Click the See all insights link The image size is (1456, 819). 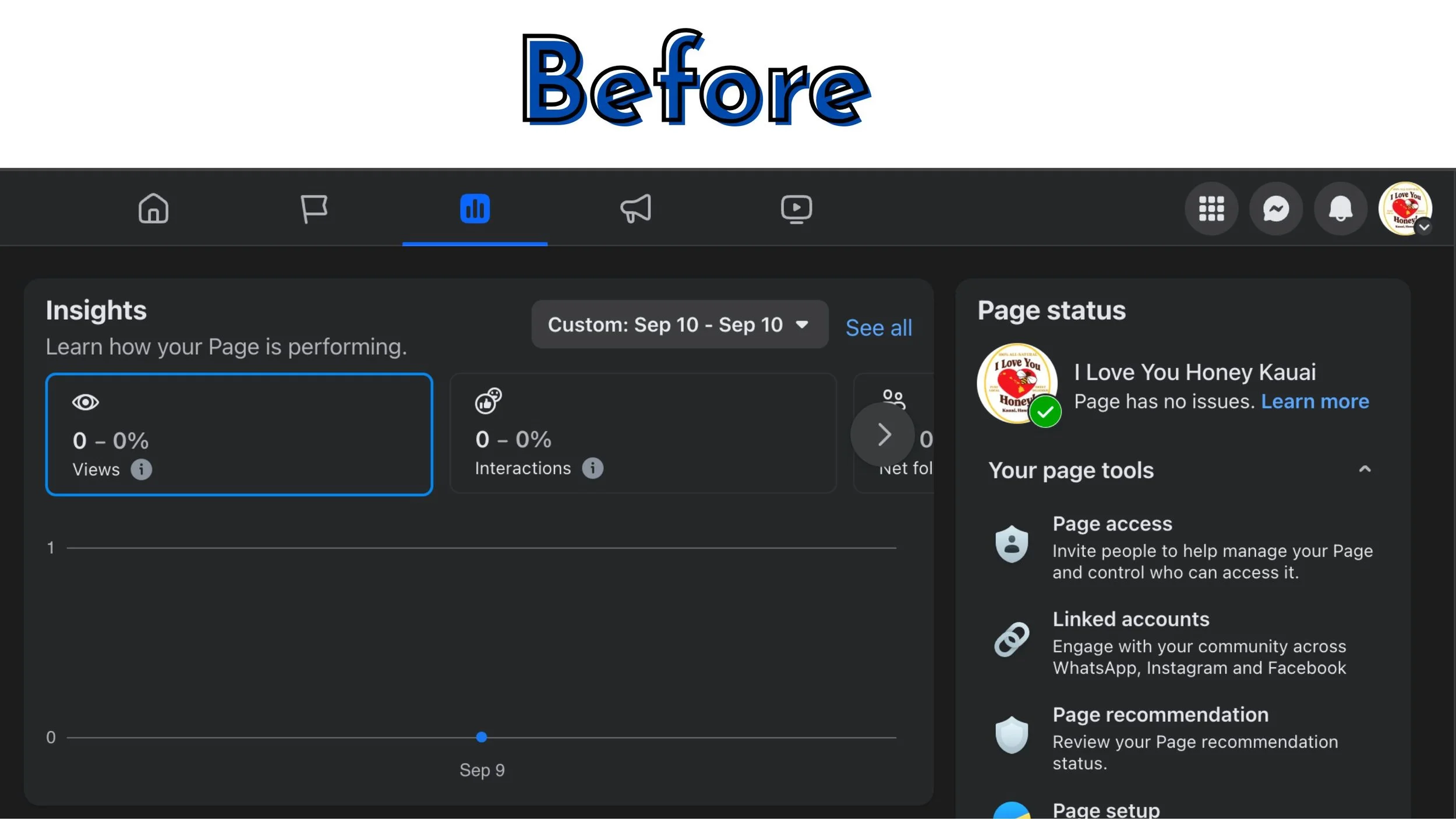click(878, 328)
